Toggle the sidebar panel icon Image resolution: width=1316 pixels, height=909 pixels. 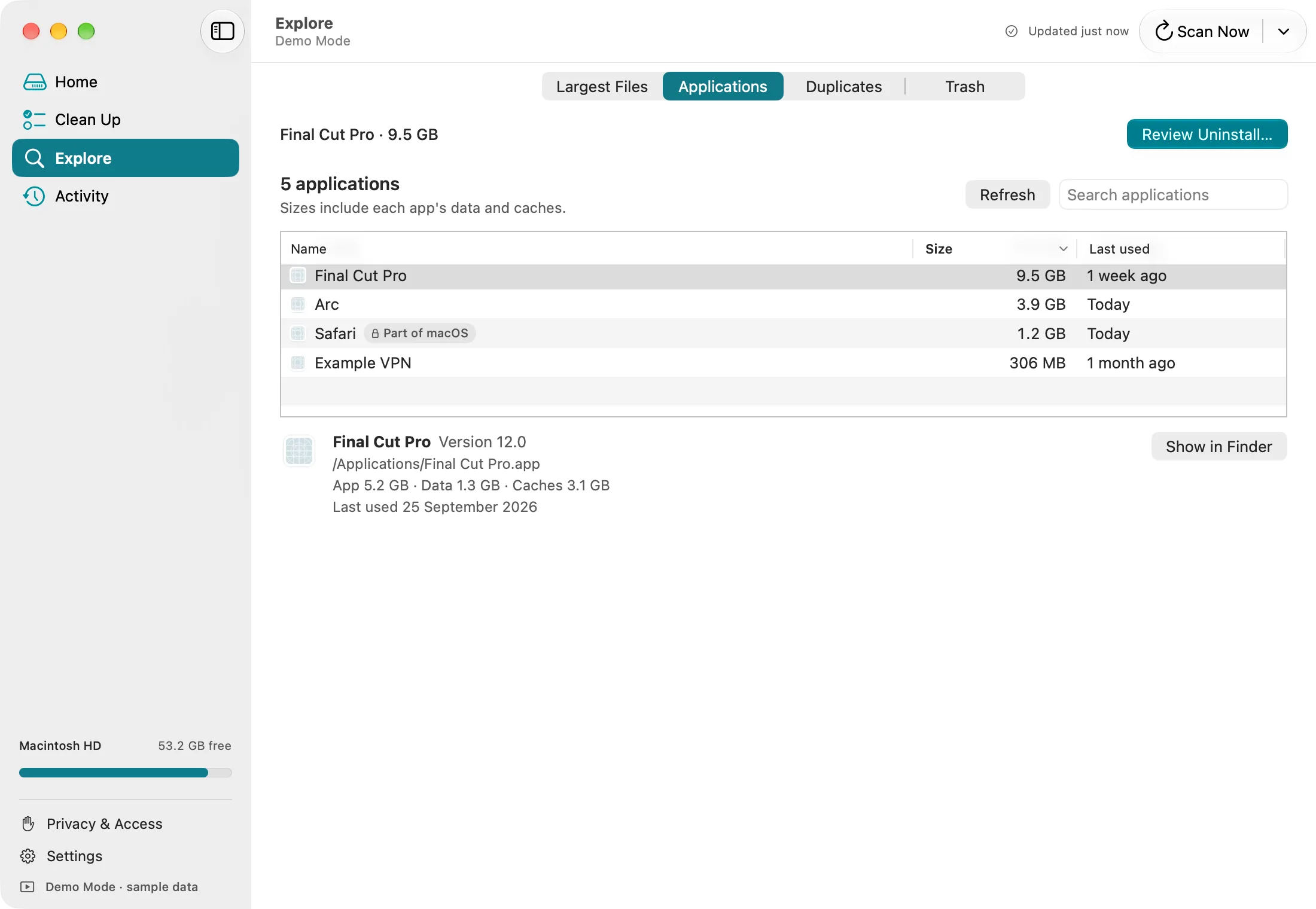pyautogui.click(x=222, y=31)
